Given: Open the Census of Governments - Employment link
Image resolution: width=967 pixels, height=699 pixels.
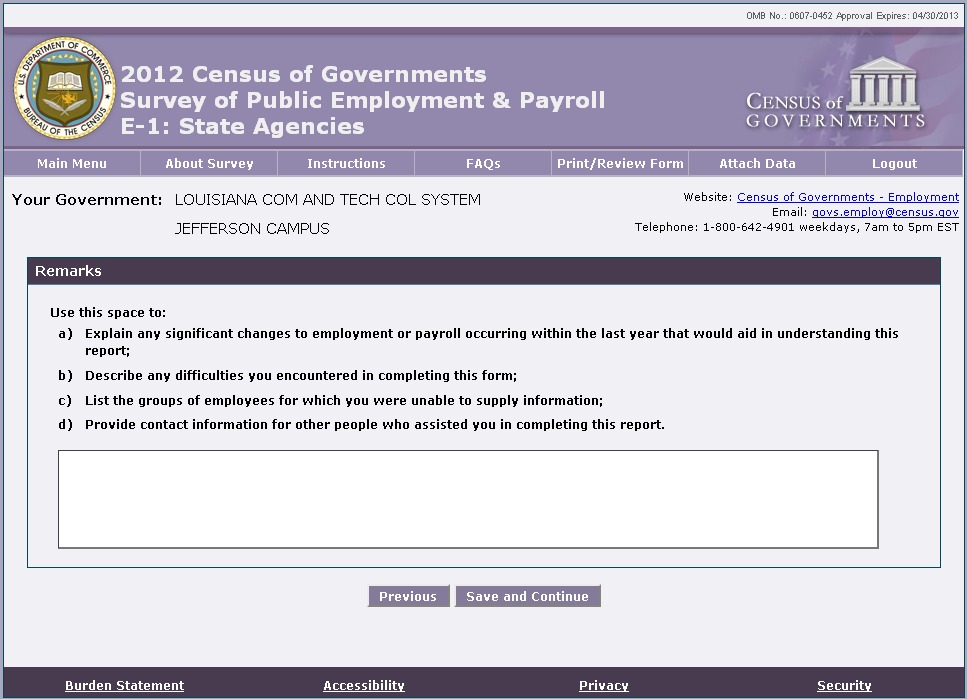Looking at the screenshot, I should [848, 197].
